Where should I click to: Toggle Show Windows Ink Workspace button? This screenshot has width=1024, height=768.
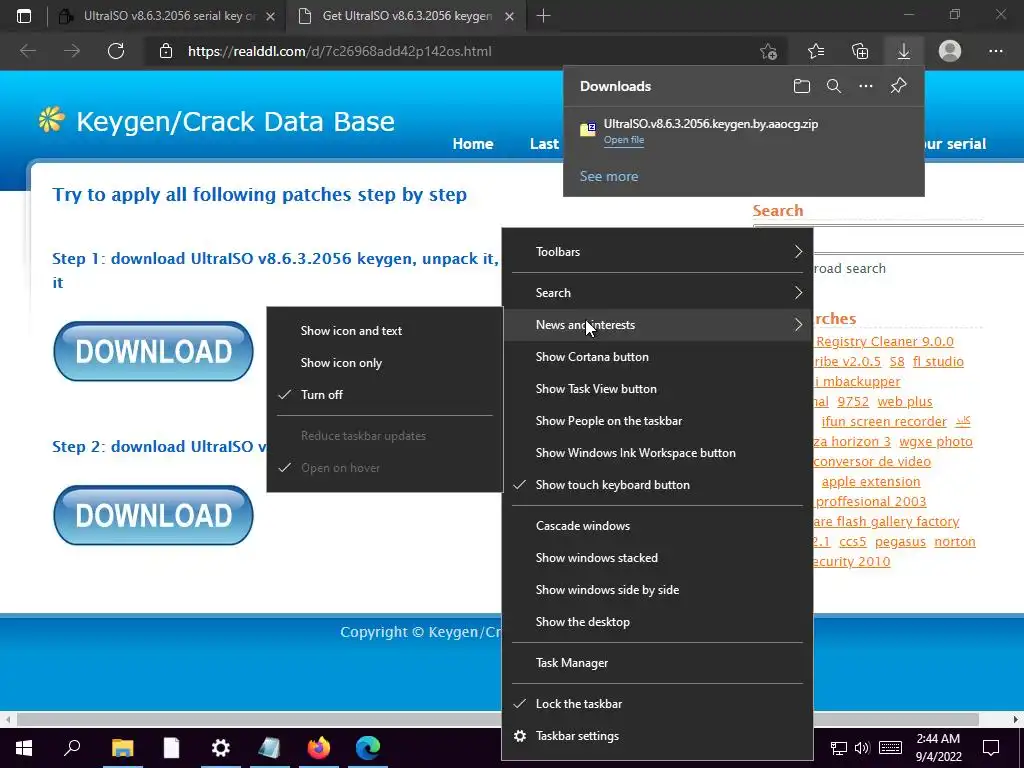click(x=657, y=453)
